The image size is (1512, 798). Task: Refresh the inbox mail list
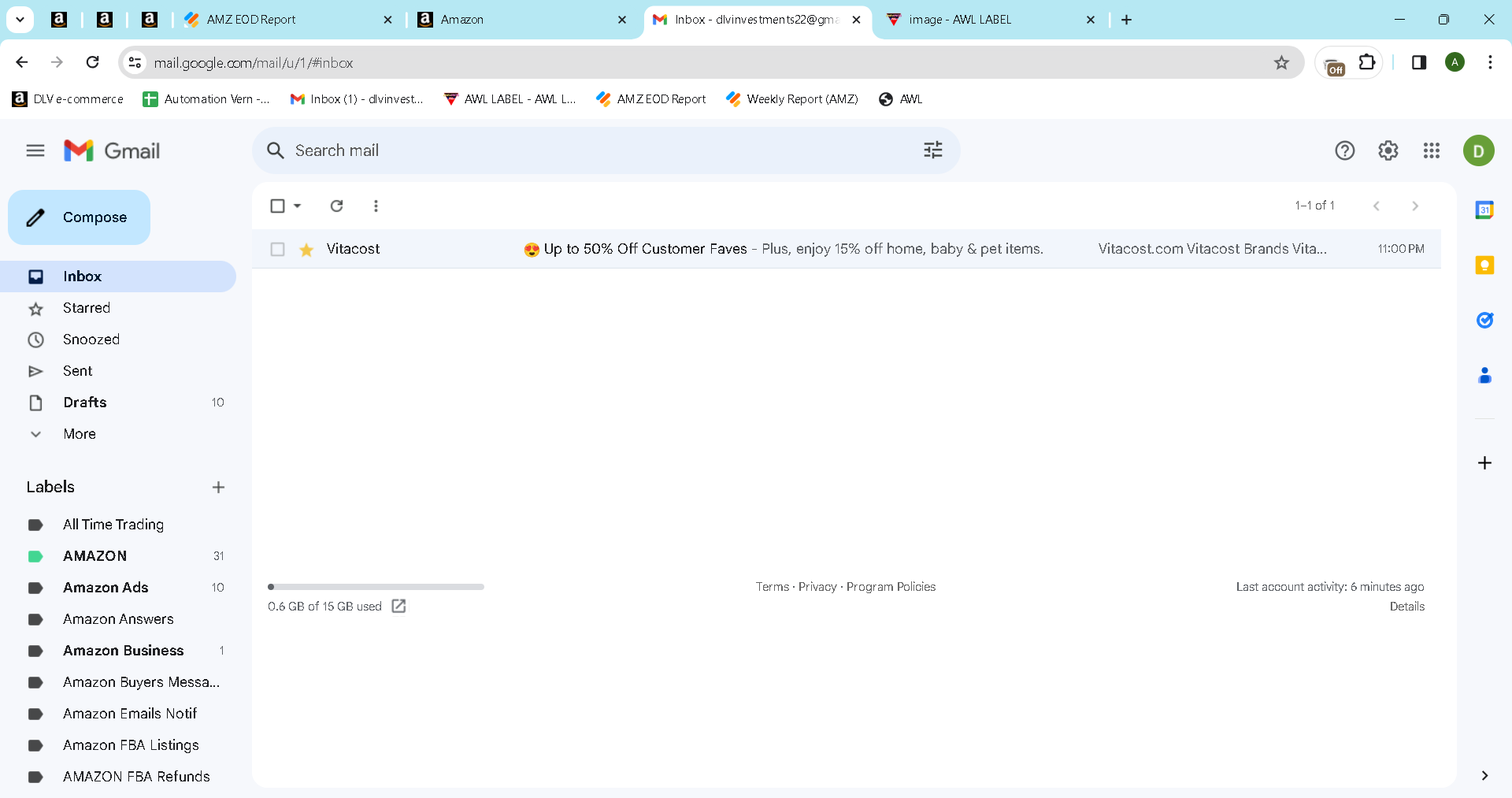click(336, 206)
